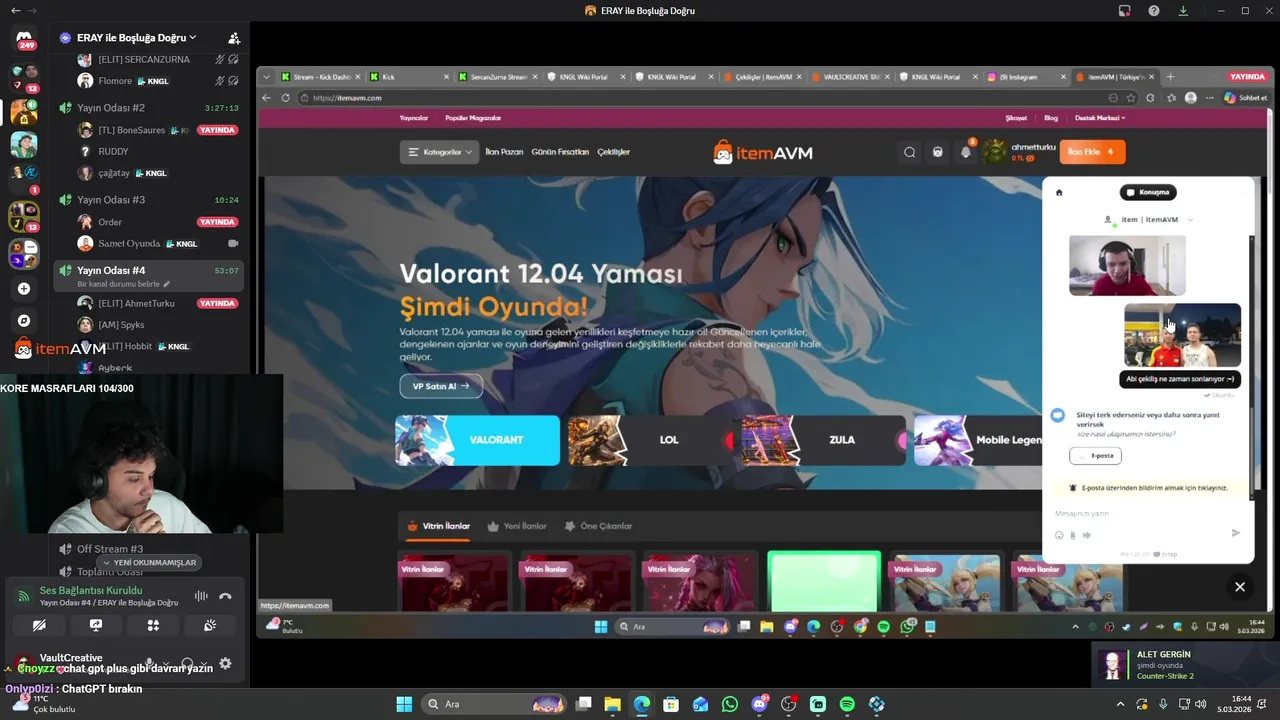1280x720 pixels.
Task: Open the invite people icon beside server name
Action: 234,38
